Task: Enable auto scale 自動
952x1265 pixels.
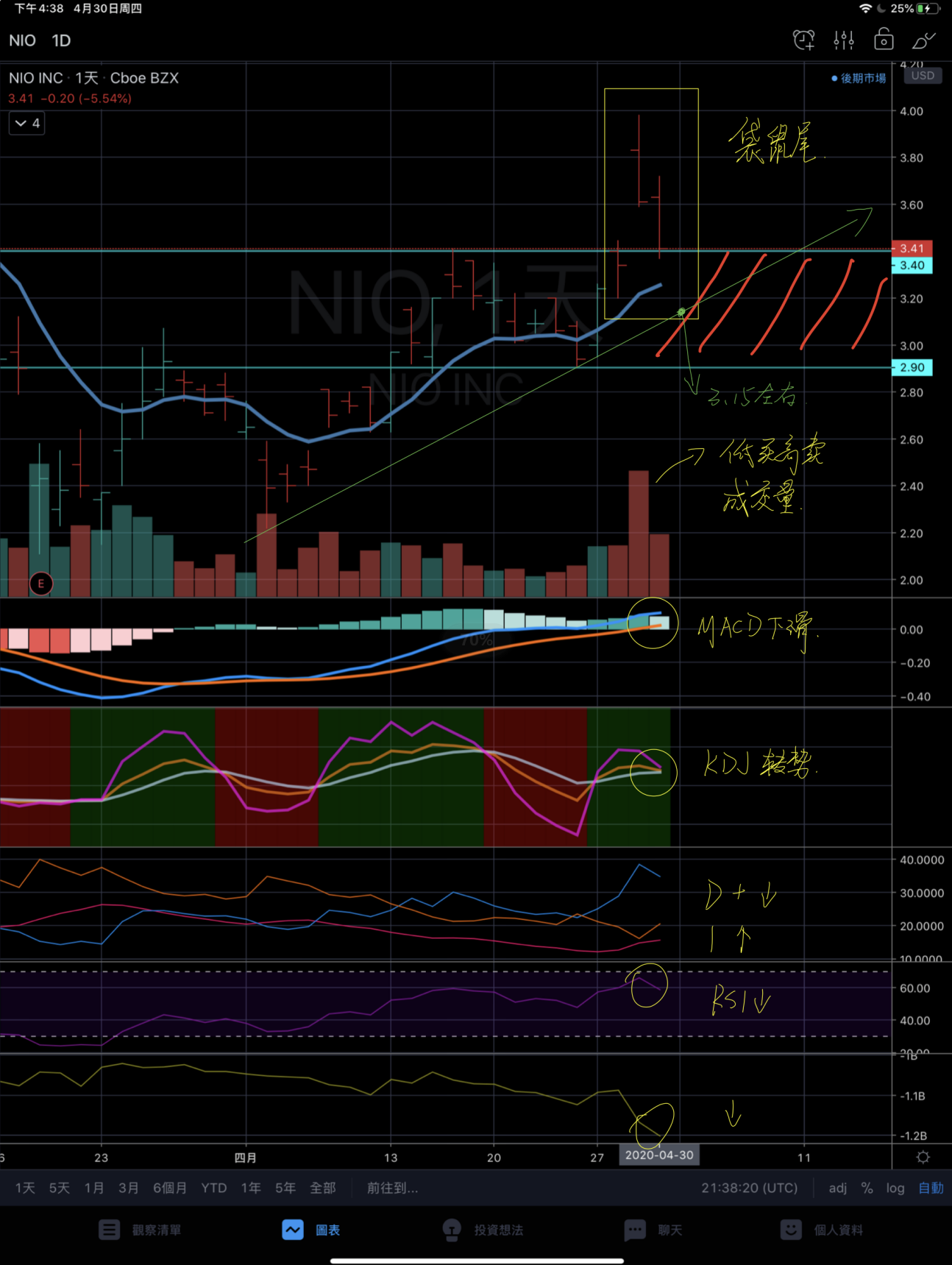Action: coord(931,1188)
